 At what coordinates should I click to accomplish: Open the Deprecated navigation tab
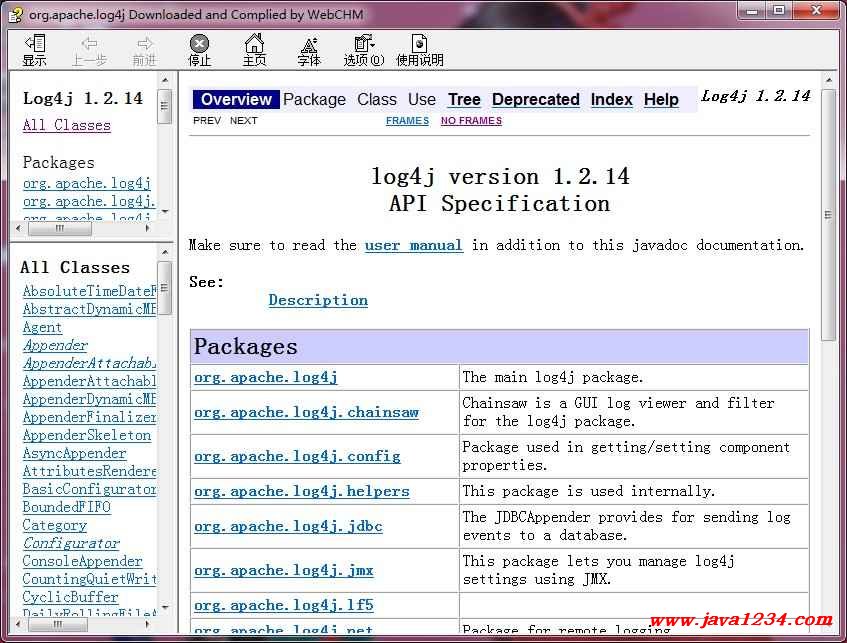pos(536,99)
